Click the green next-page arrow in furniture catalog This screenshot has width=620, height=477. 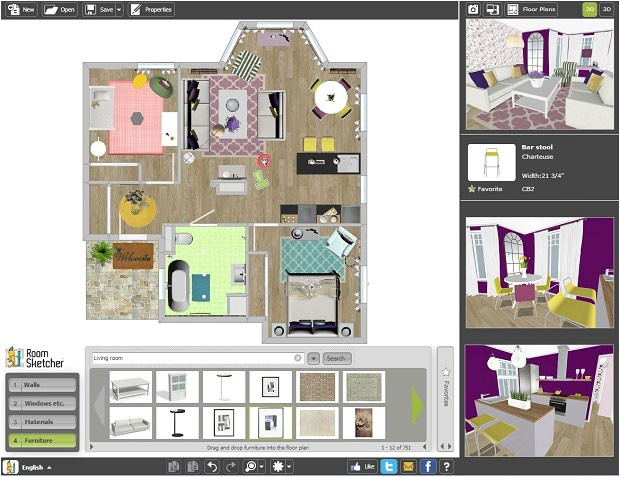[418, 404]
